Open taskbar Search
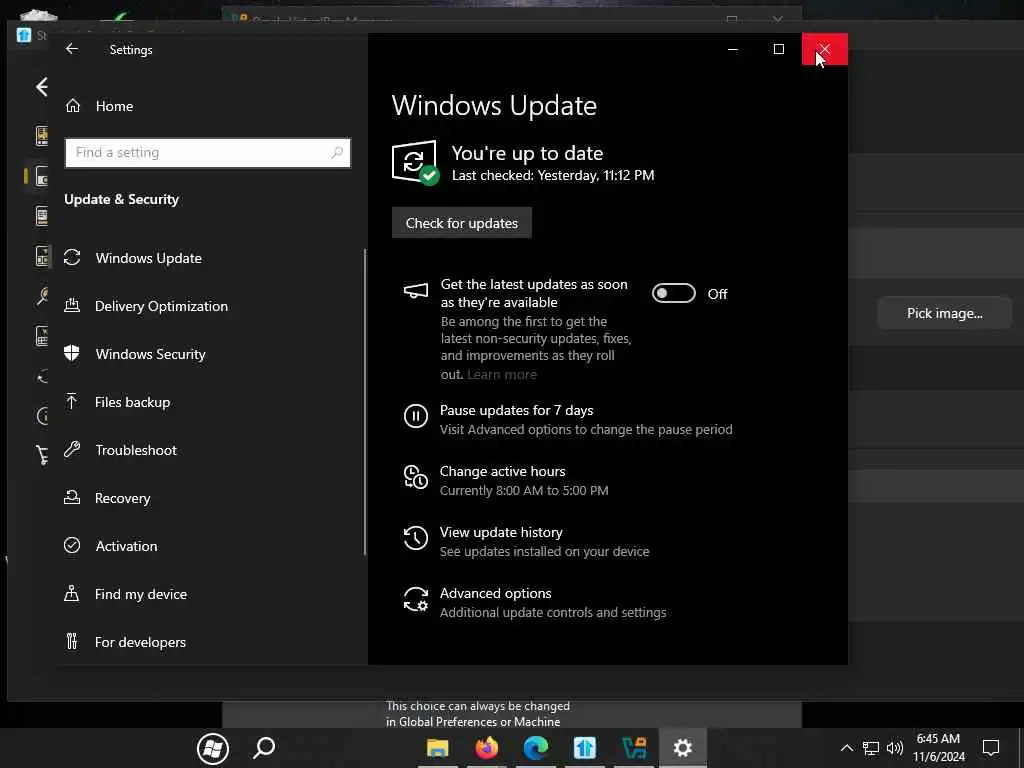The height and width of the screenshot is (768, 1024). point(264,748)
